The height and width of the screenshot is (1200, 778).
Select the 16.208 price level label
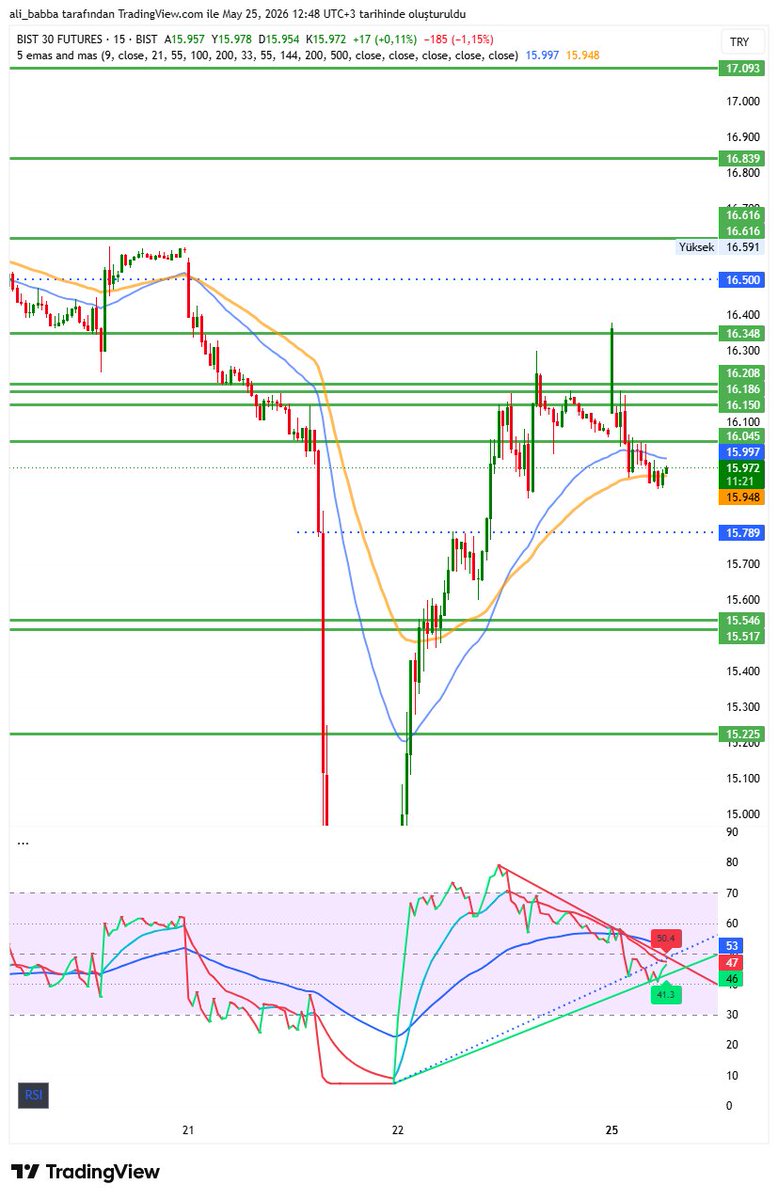[741, 373]
